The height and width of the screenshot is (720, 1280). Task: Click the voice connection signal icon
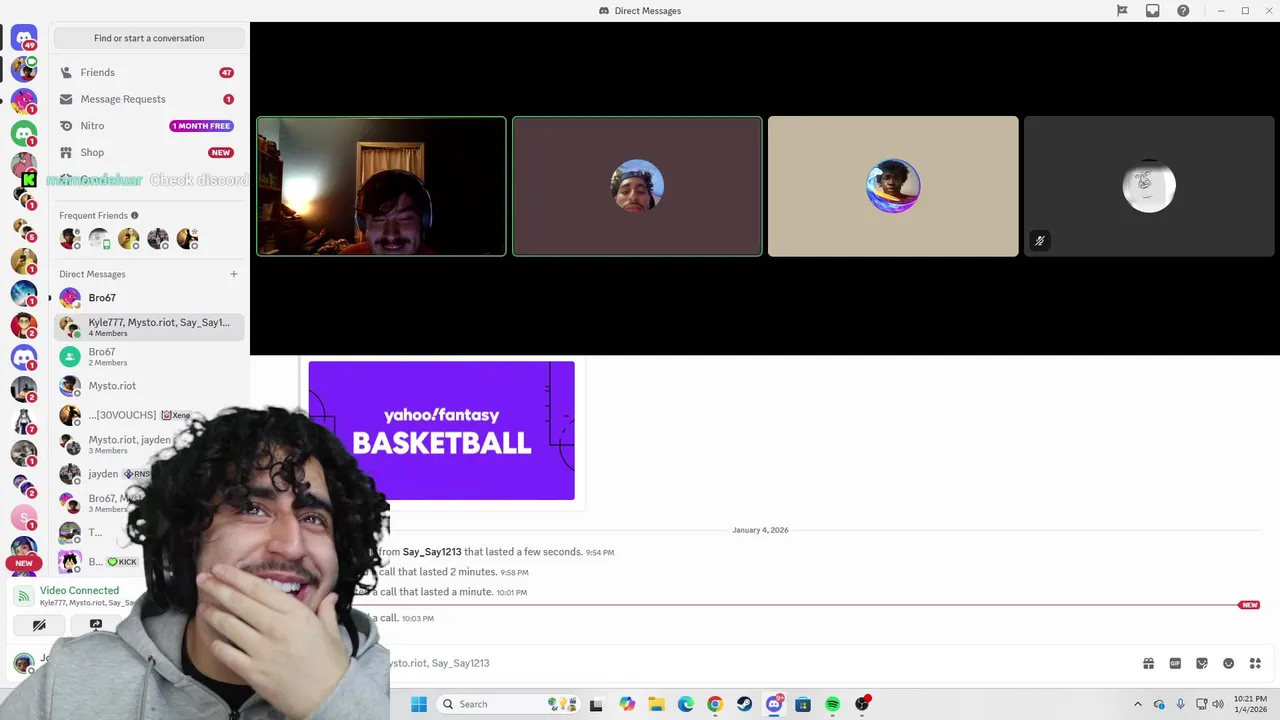point(24,596)
